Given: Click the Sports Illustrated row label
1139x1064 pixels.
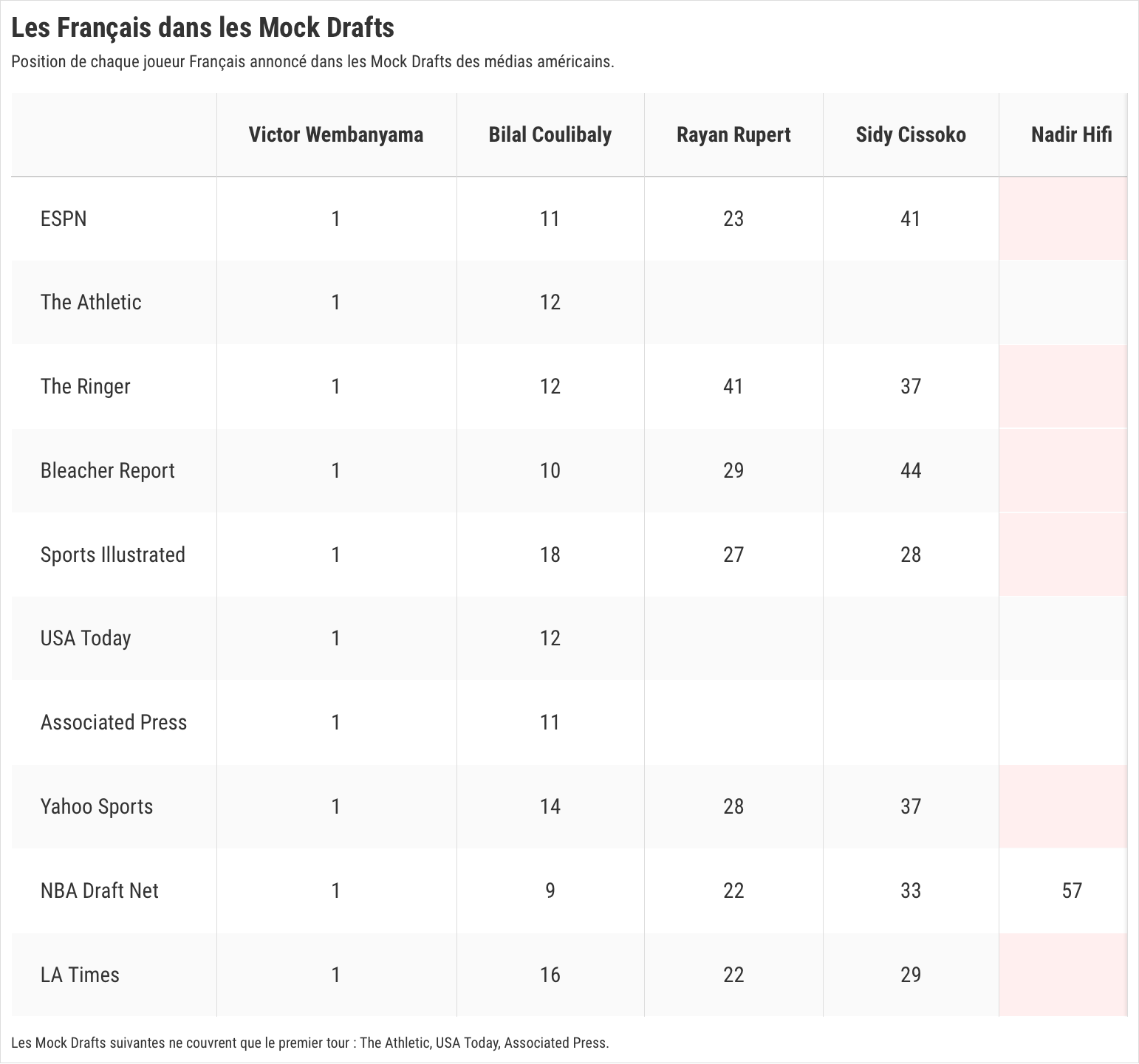Looking at the screenshot, I should [112, 555].
